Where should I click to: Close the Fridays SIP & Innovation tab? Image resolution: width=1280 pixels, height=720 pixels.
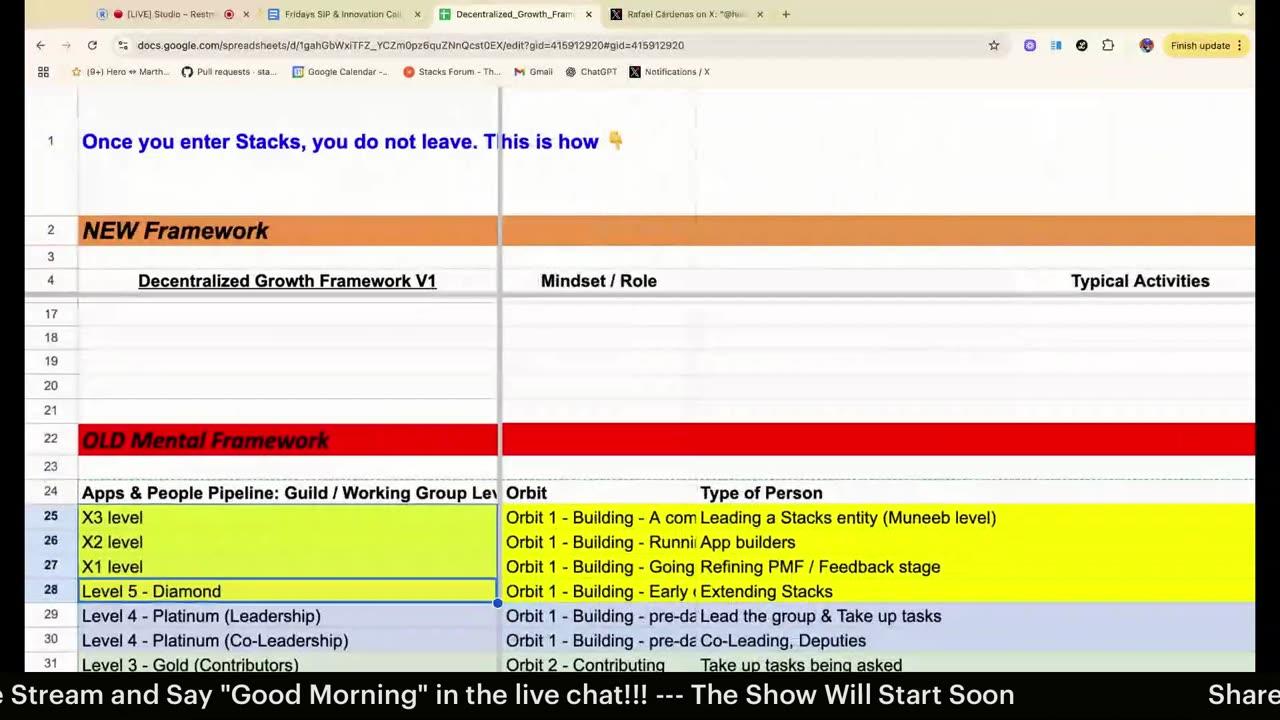(417, 14)
